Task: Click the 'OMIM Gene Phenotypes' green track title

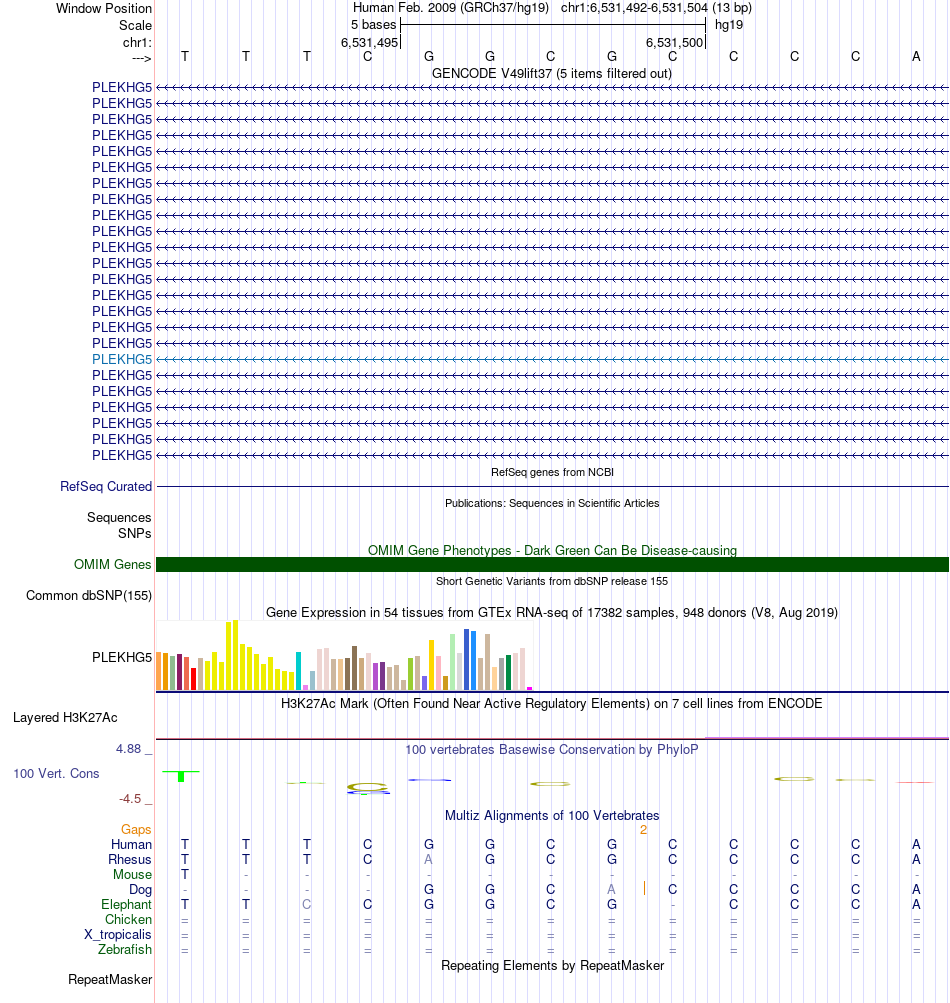Action: [552, 550]
